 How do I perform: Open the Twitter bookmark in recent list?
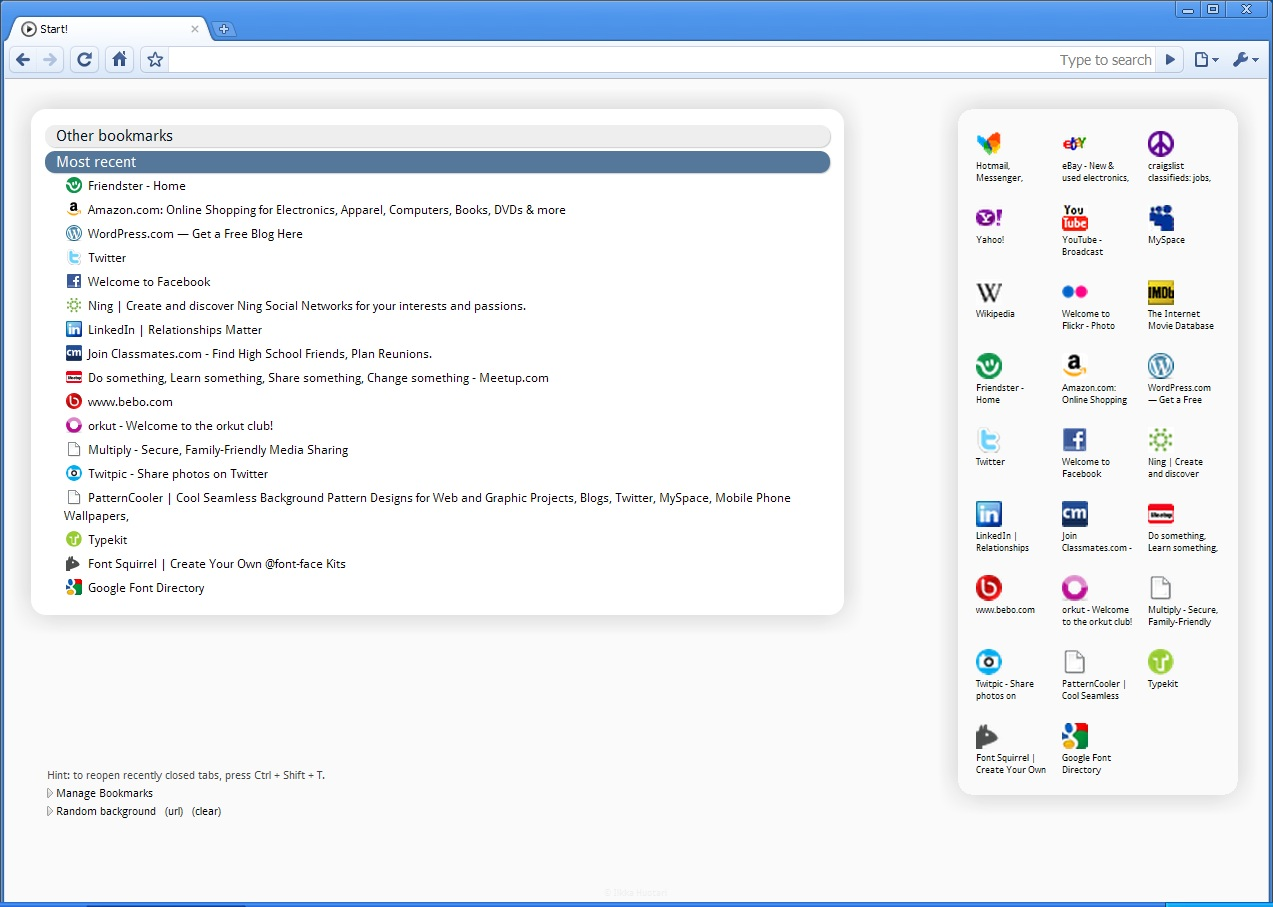(x=107, y=258)
